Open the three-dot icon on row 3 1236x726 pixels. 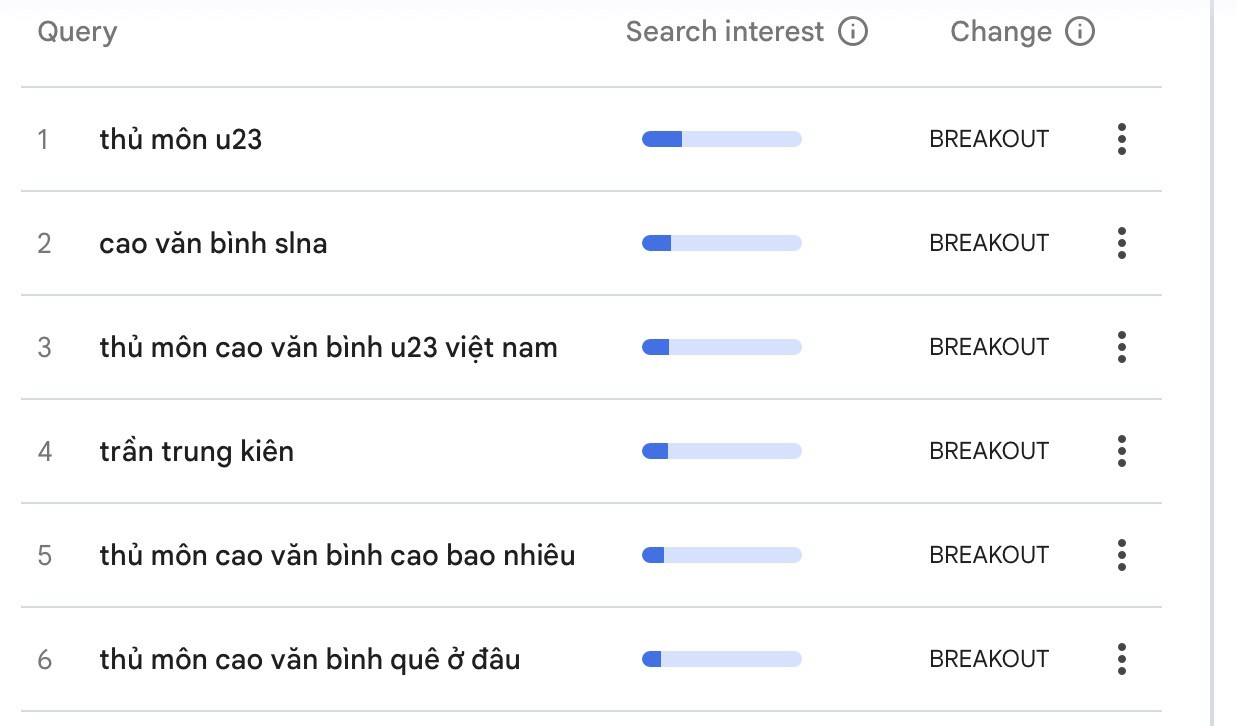[x=1121, y=347]
